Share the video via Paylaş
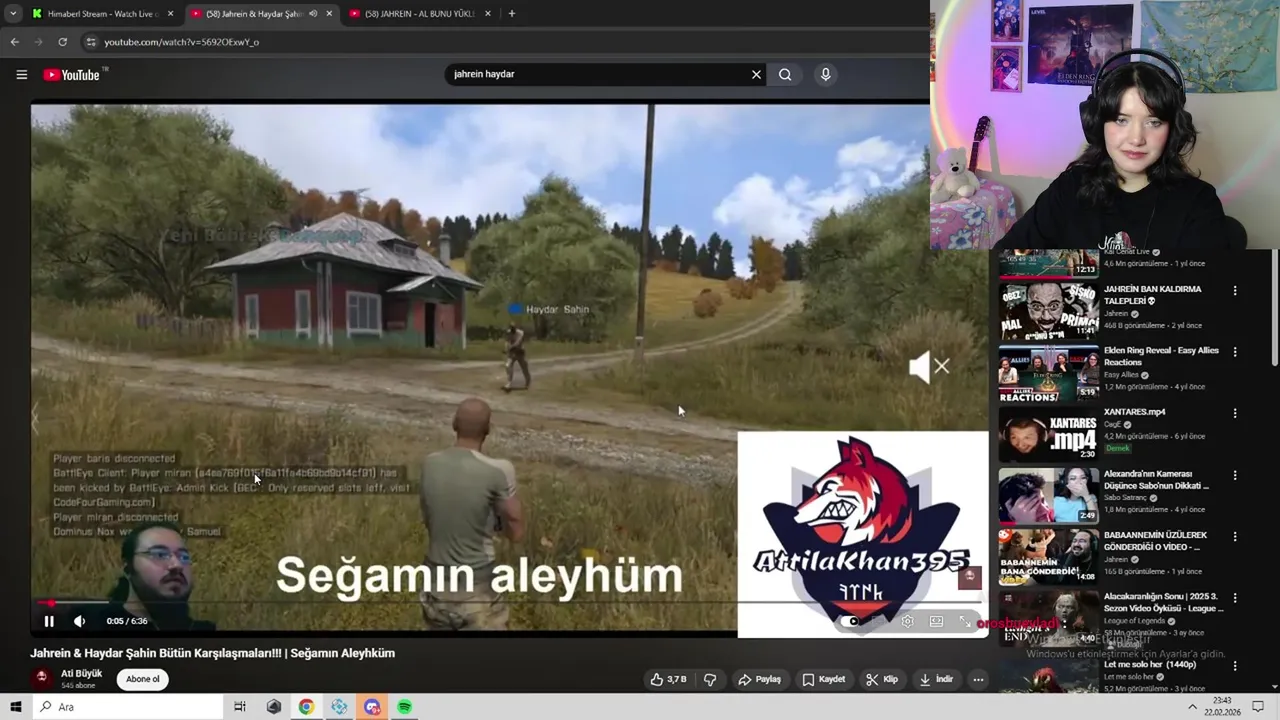 (x=759, y=679)
